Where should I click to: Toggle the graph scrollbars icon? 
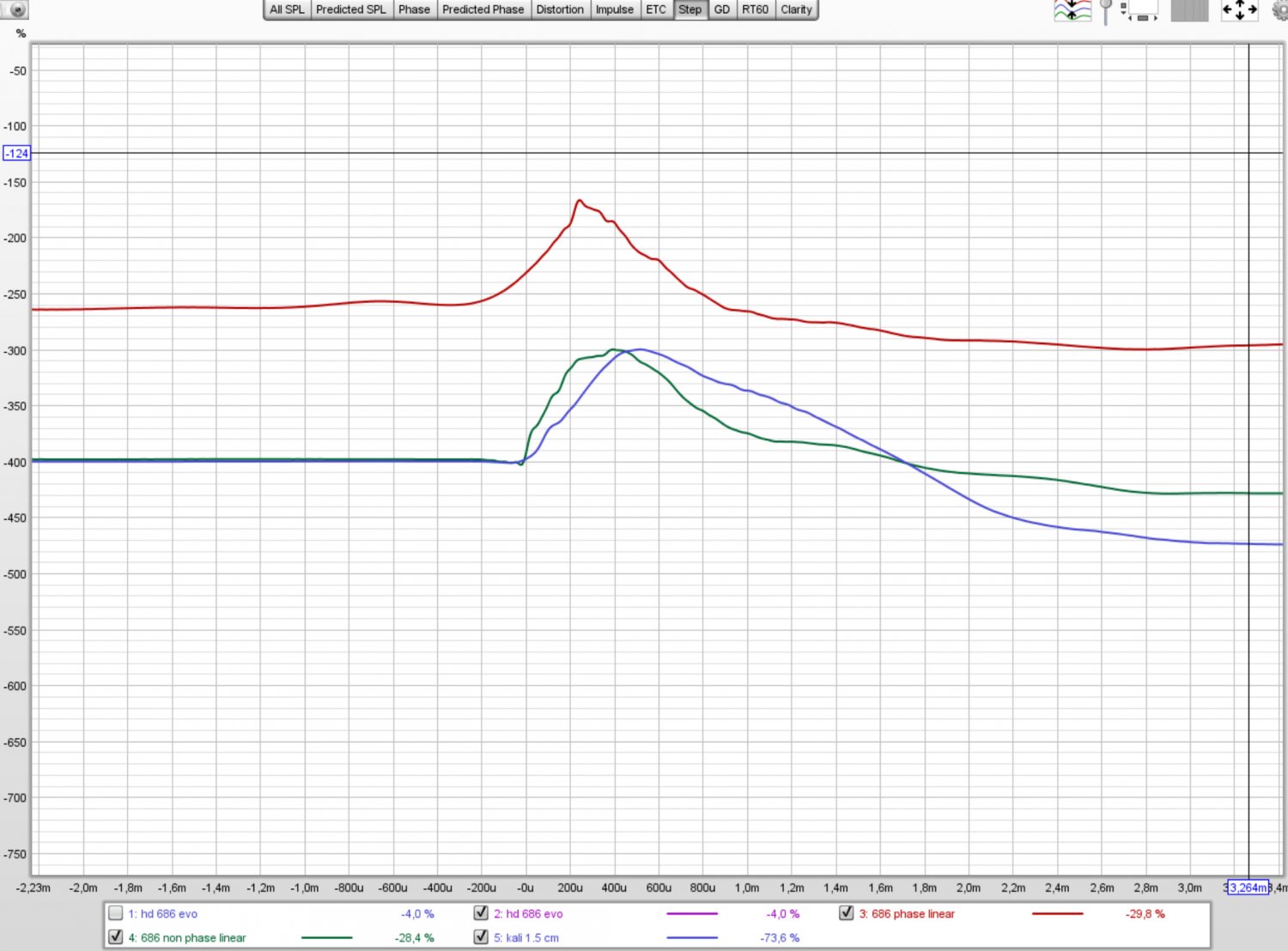pyautogui.click(x=1139, y=11)
